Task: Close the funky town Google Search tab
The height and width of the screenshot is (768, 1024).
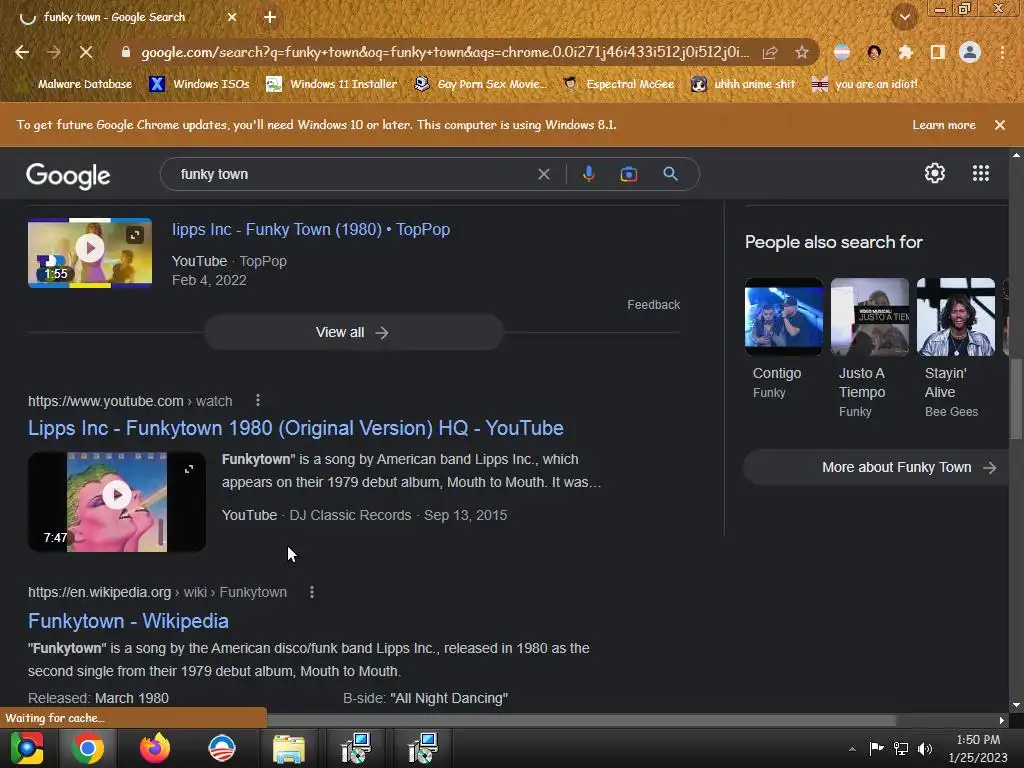Action: click(232, 18)
